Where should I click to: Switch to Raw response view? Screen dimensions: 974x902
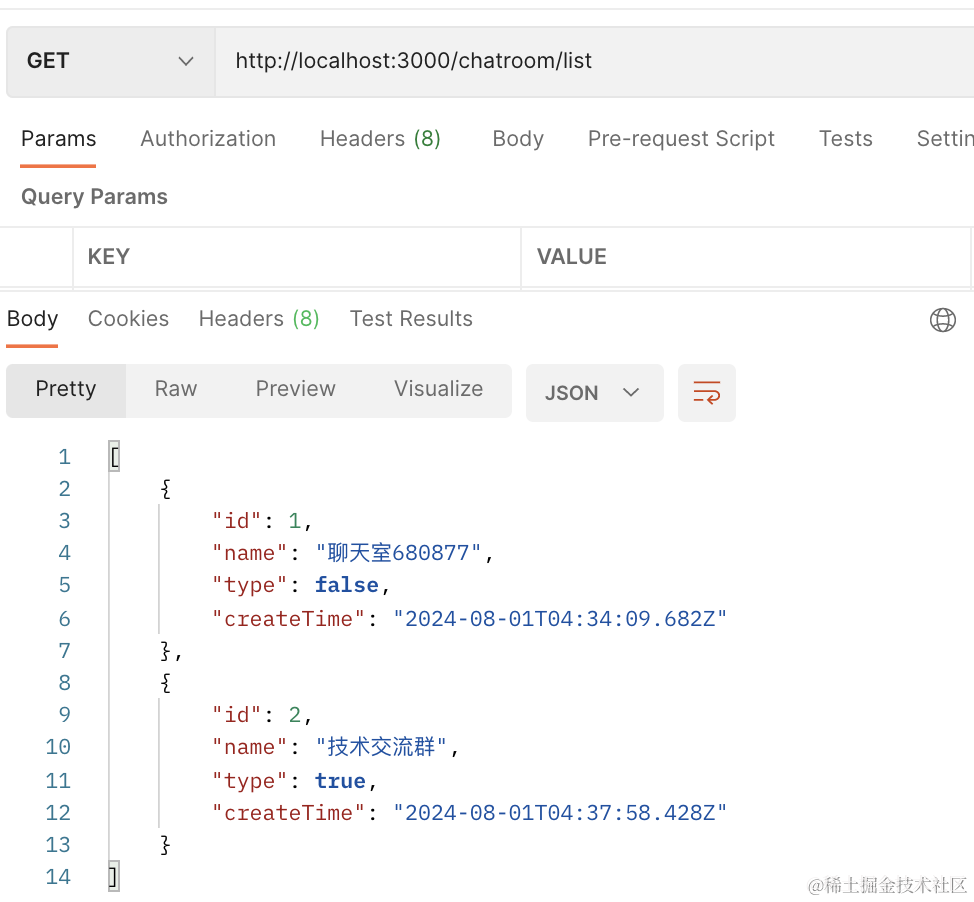click(x=176, y=389)
